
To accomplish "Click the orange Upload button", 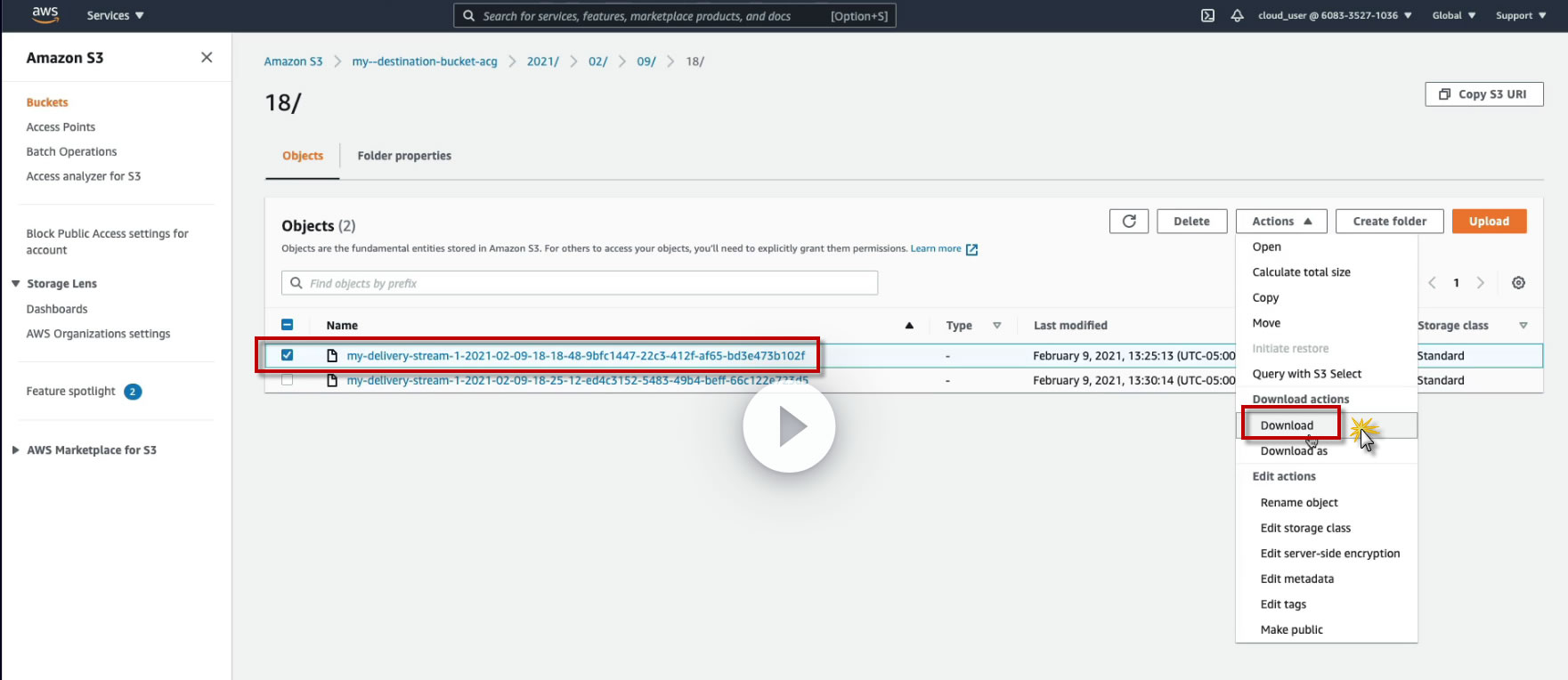I will point(1489,221).
